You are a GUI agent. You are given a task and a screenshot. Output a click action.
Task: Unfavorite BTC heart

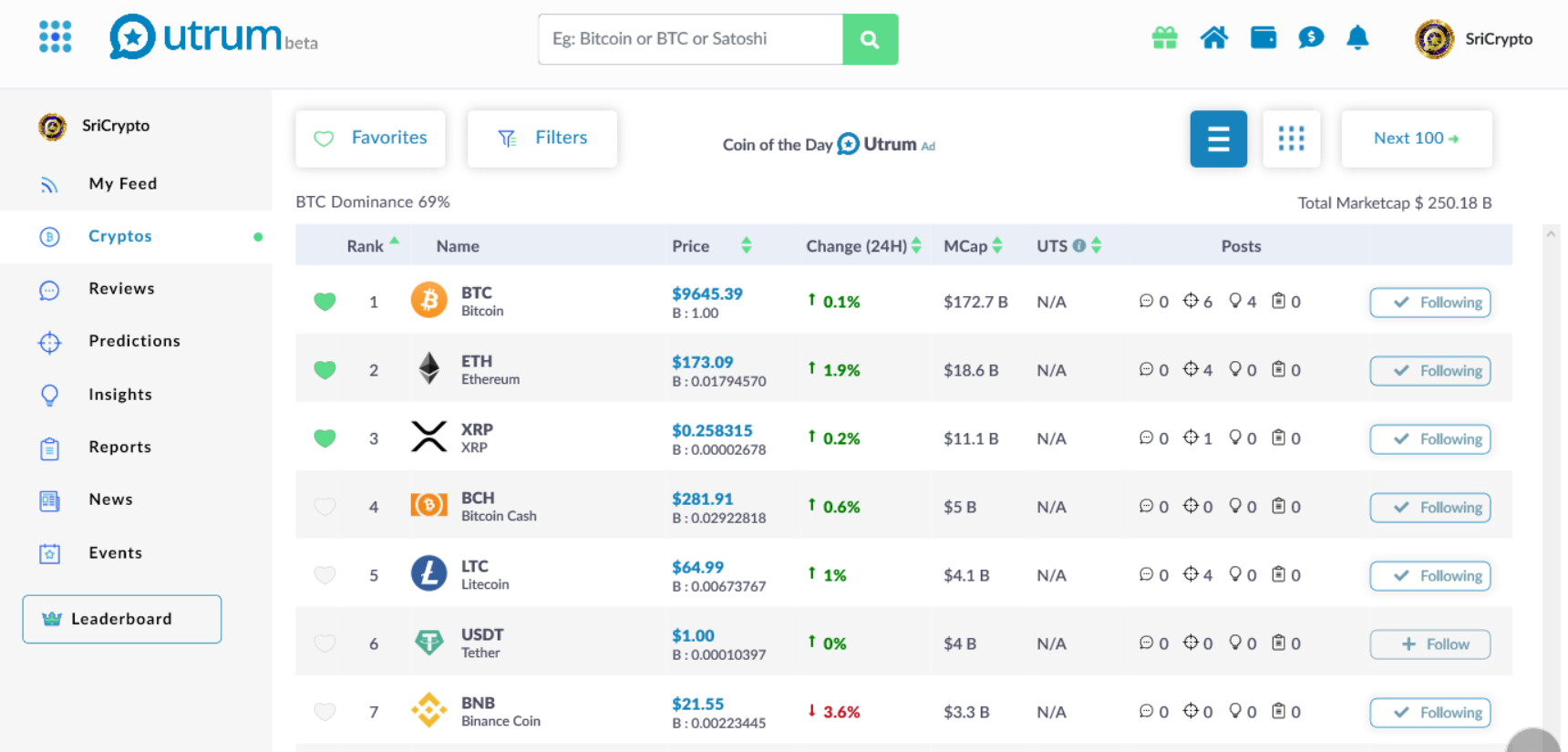click(x=325, y=302)
